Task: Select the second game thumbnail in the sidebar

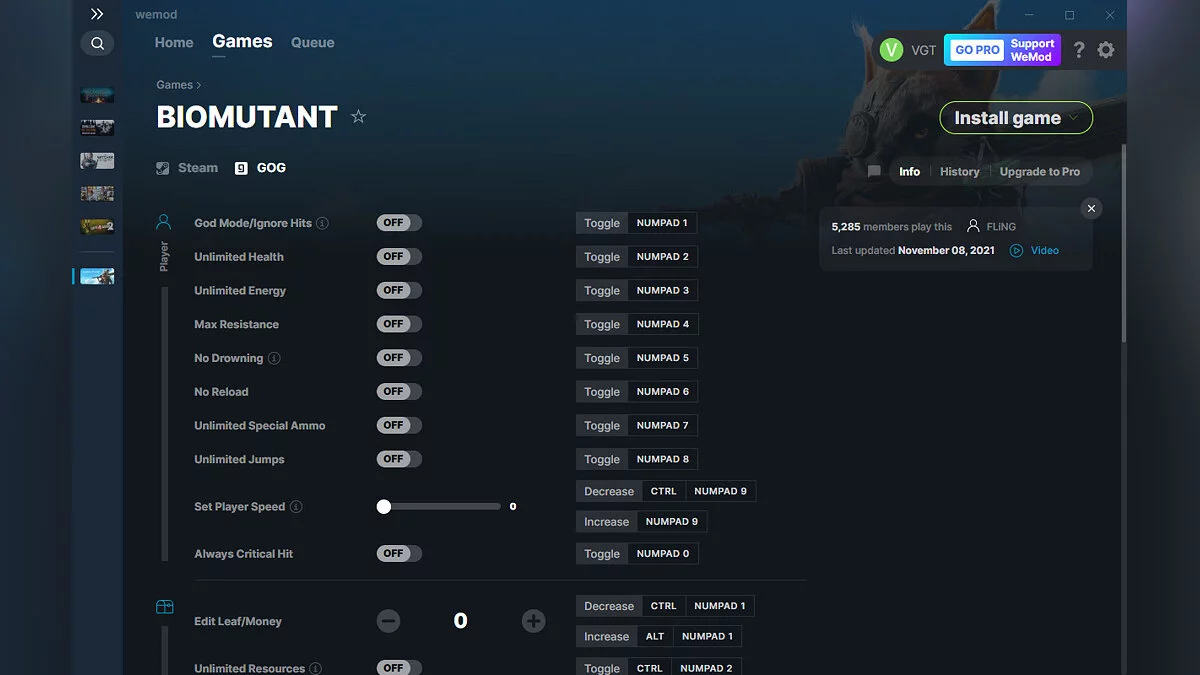Action: click(97, 128)
